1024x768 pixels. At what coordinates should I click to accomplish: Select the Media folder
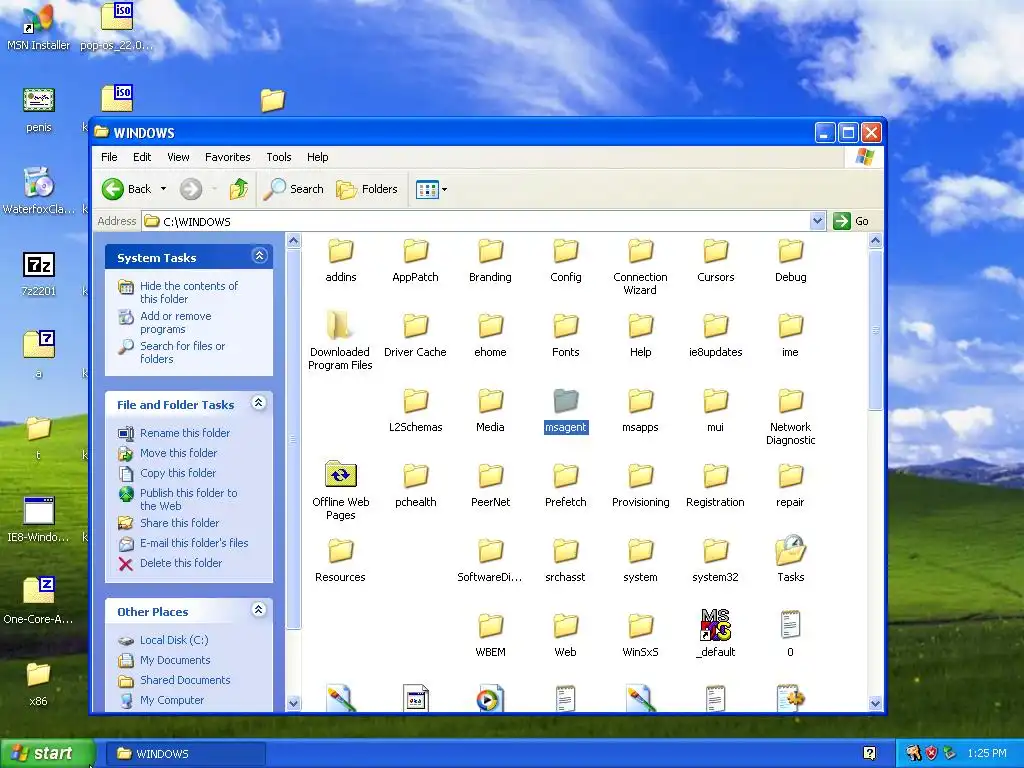[490, 410]
